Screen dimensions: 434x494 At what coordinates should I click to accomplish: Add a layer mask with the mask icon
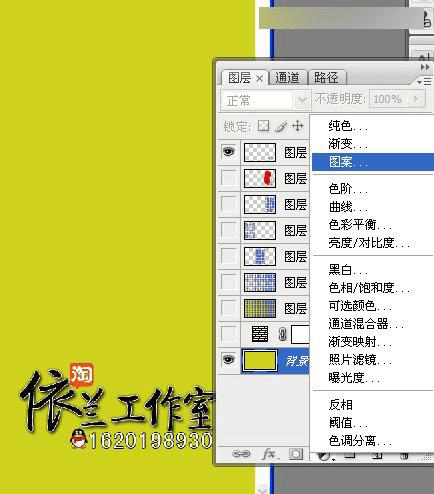(x=296, y=454)
